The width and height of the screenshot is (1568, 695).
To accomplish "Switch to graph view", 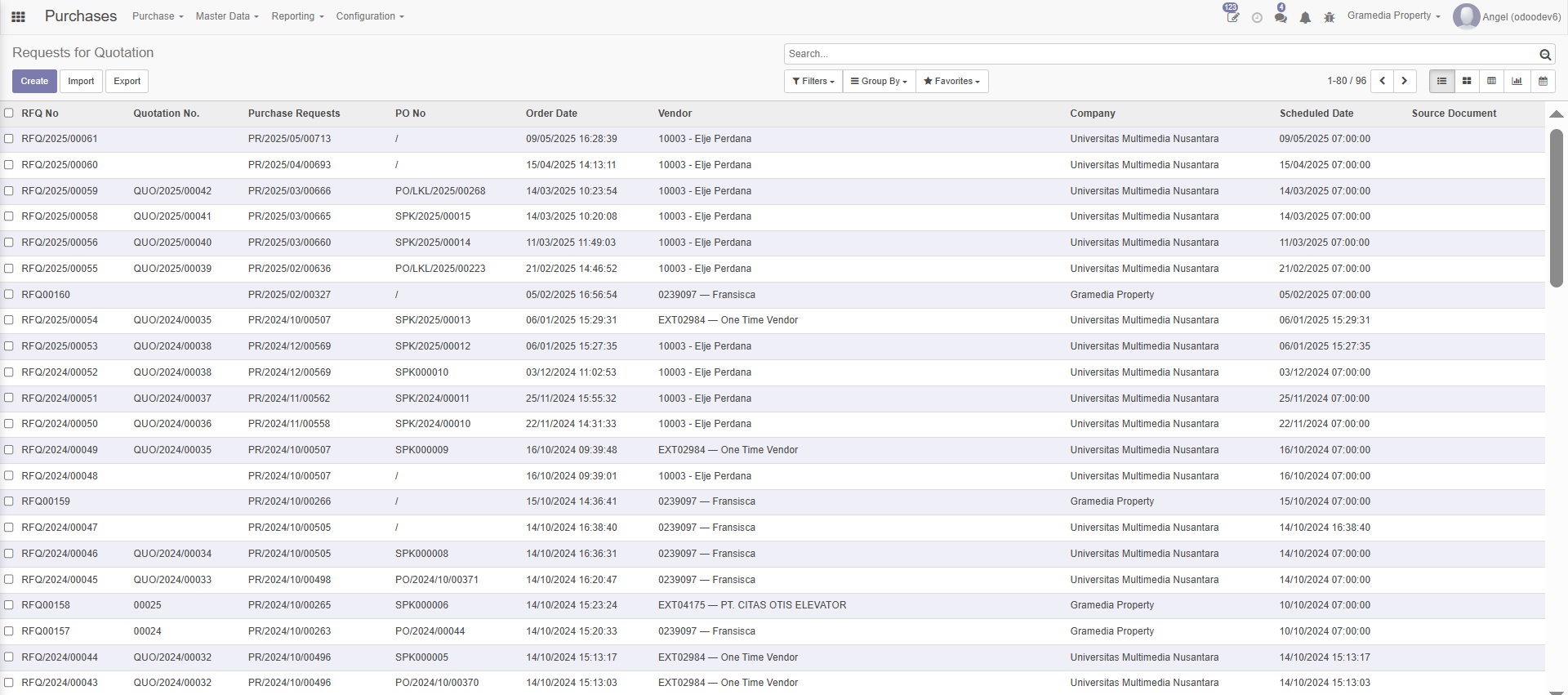I will point(1517,81).
